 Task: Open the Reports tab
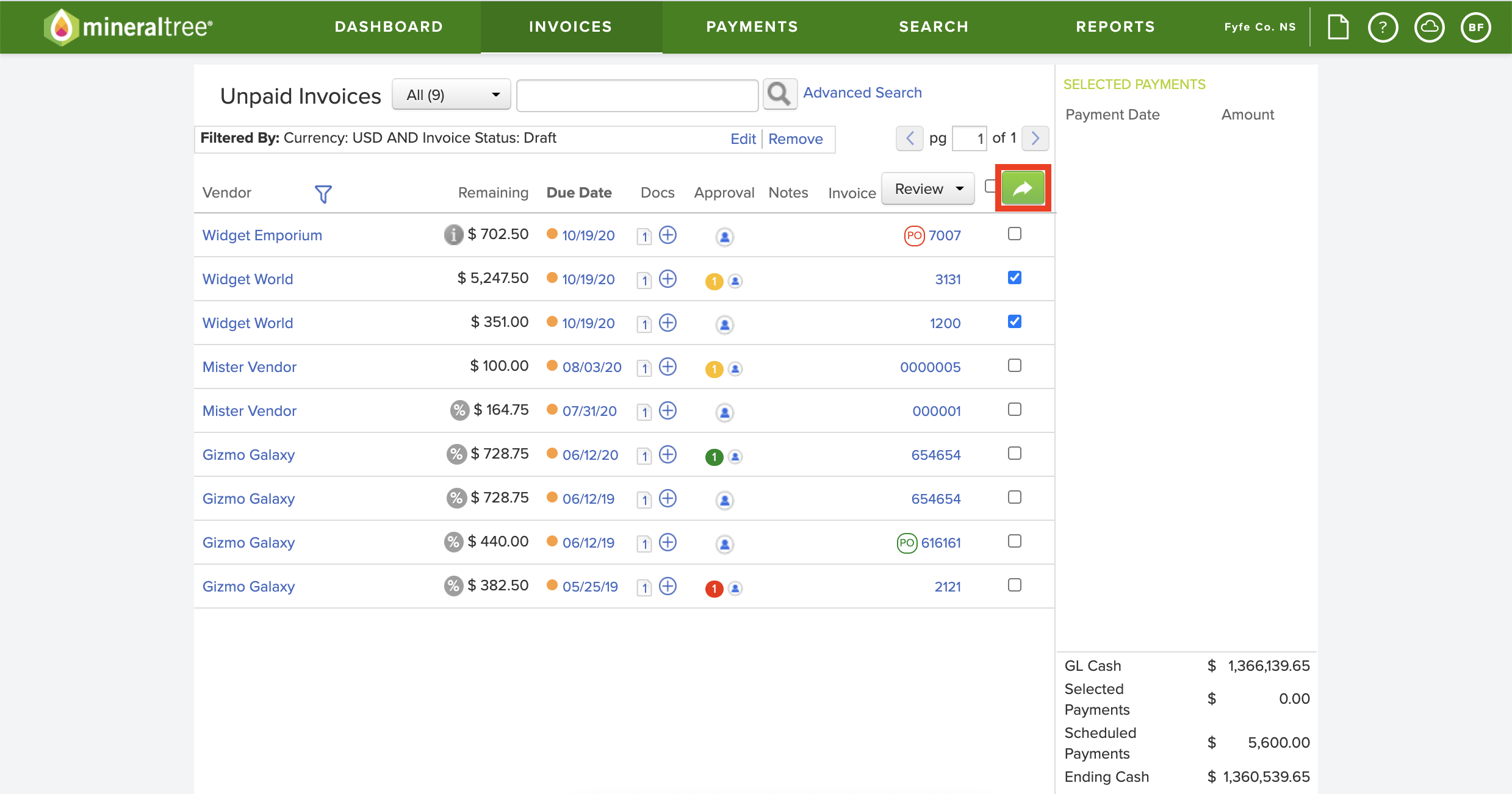pos(1115,27)
